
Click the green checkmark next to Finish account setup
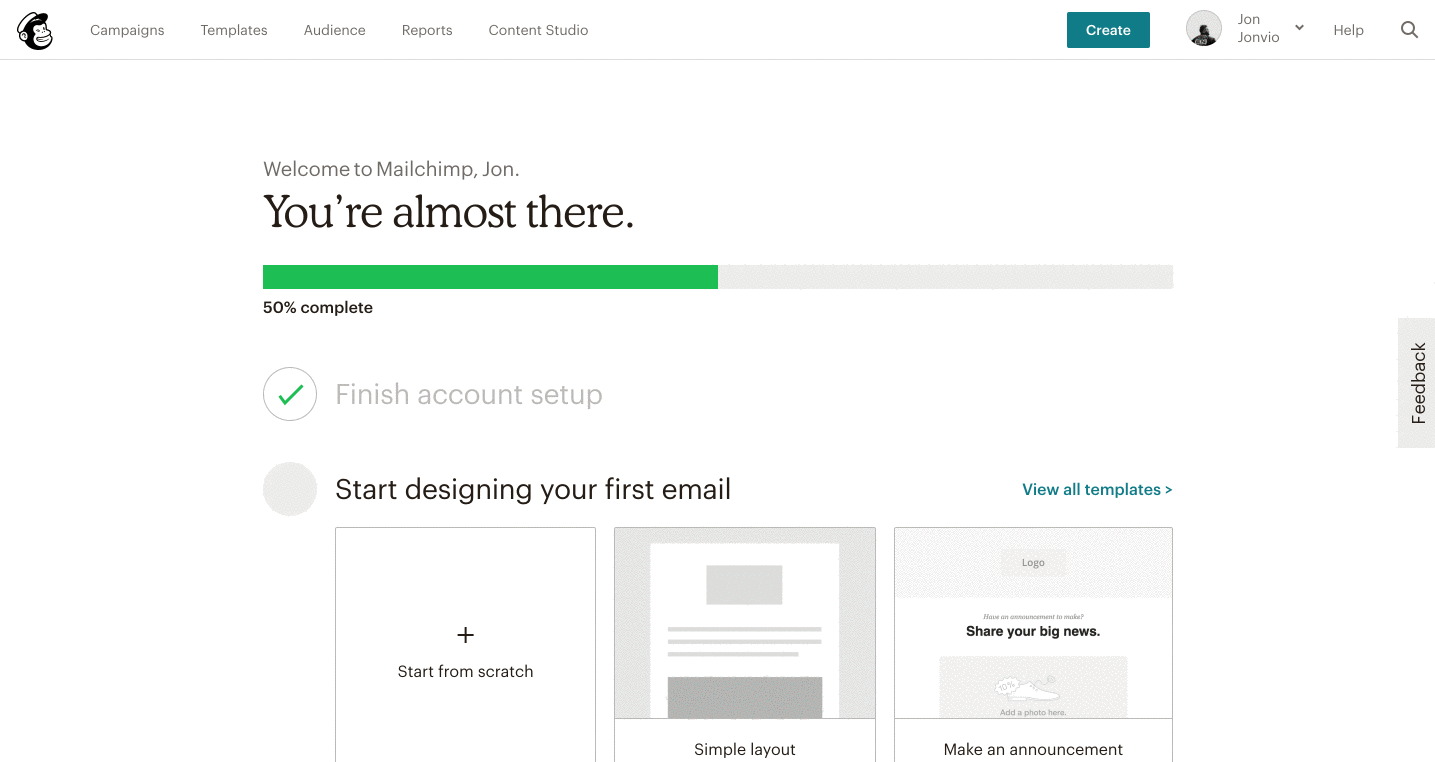(x=290, y=394)
